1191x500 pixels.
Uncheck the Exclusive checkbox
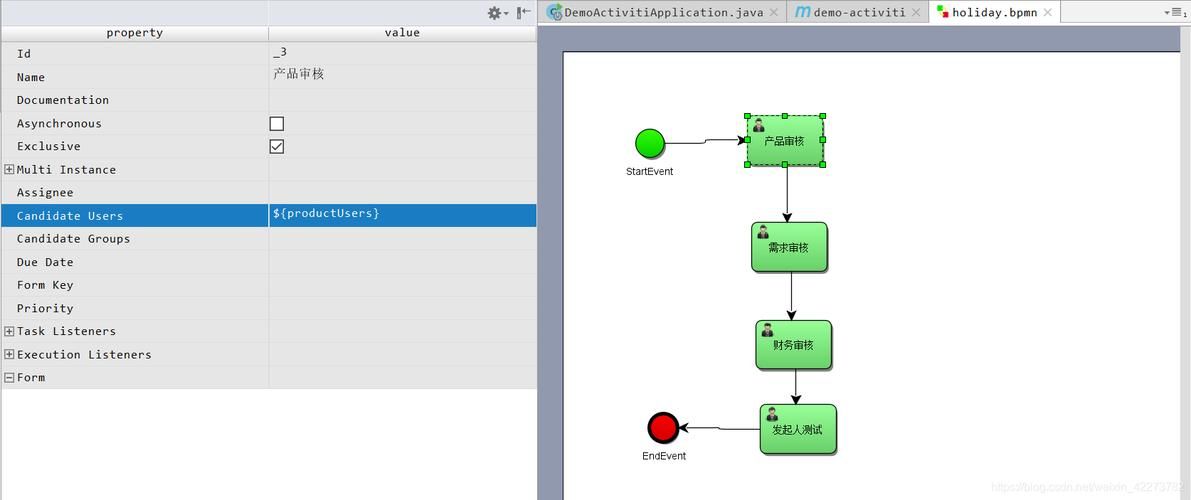pyautogui.click(x=277, y=147)
